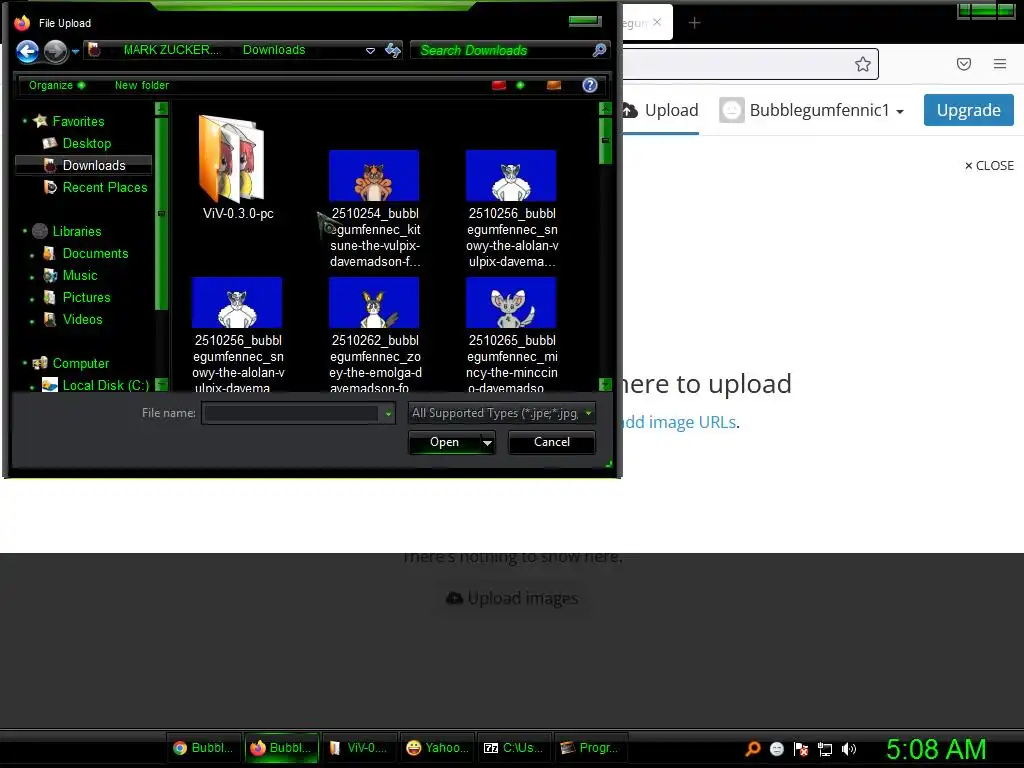Click the File name text box
The image size is (1024, 768).
291,413
